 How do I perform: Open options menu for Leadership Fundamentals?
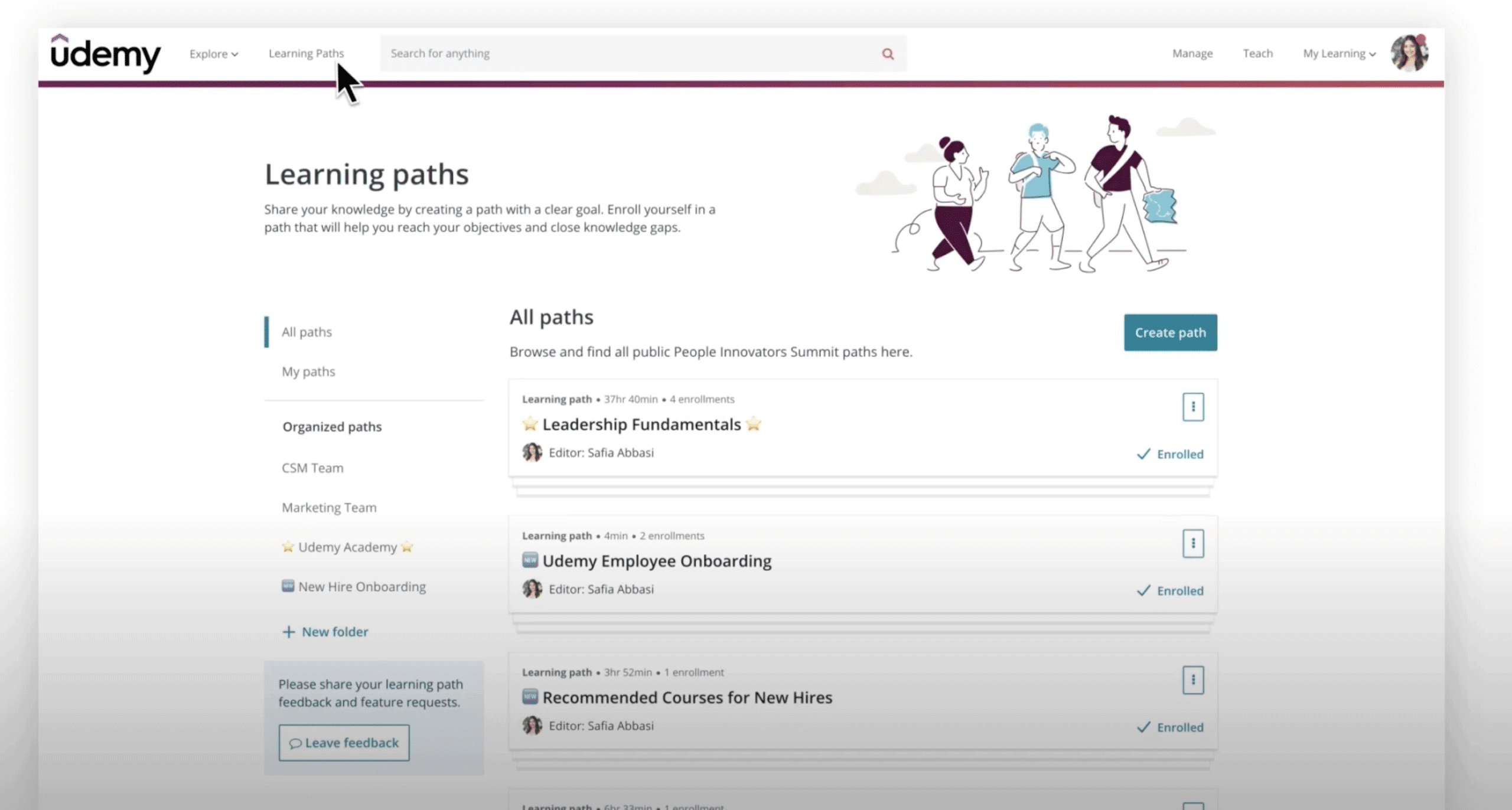pos(1192,407)
